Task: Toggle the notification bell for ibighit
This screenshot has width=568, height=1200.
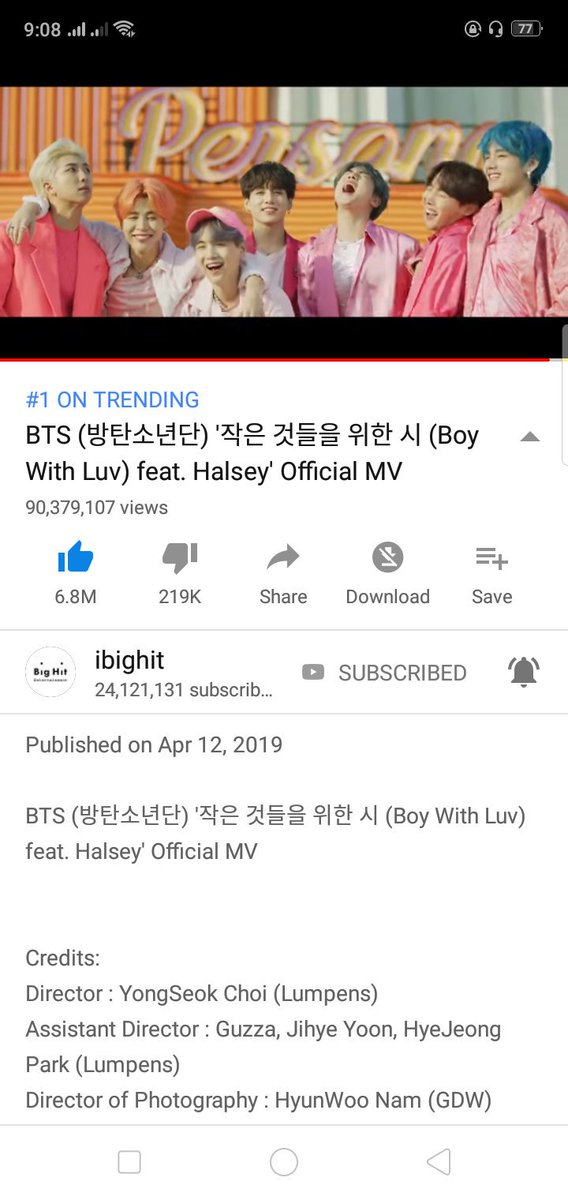Action: [524, 672]
